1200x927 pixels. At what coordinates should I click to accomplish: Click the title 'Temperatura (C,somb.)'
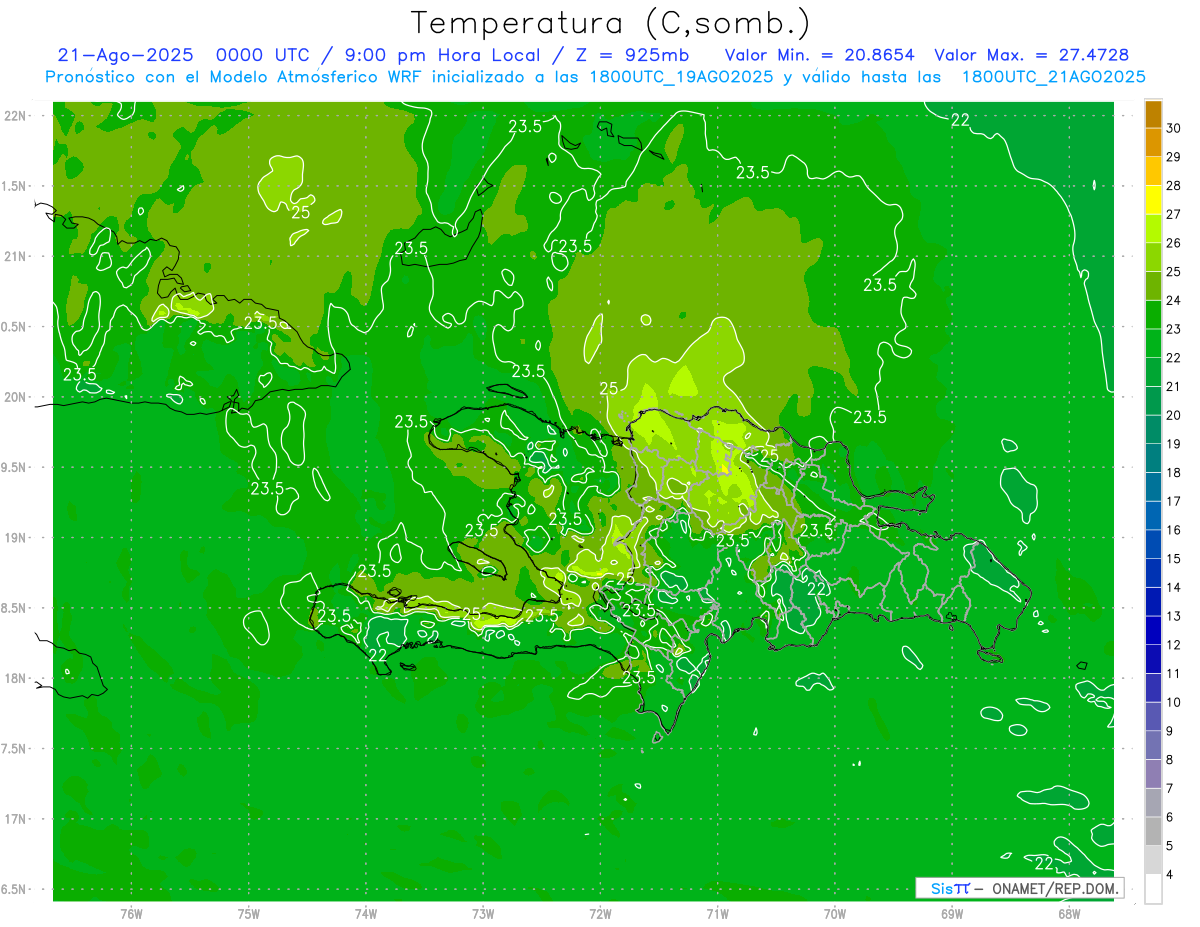[x=610, y=23]
